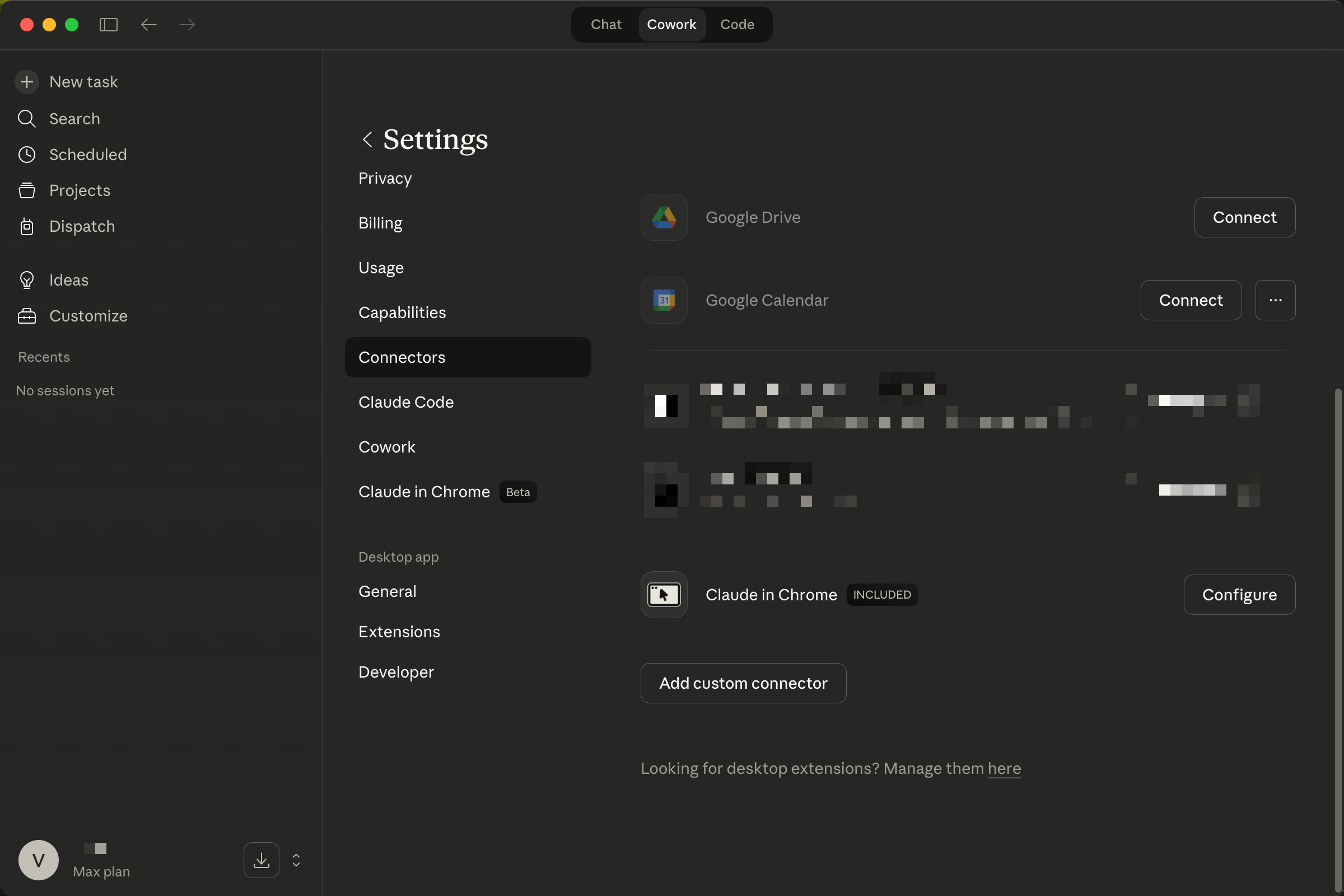1344x896 pixels.
Task: Open Search from the magnifier icon
Action: click(x=26, y=118)
